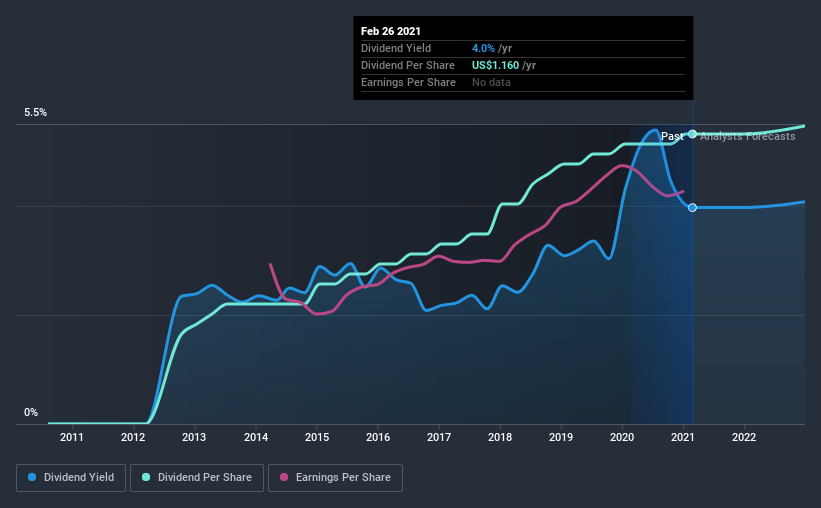Click the 2020 x-axis year label

click(x=622, y=437)
